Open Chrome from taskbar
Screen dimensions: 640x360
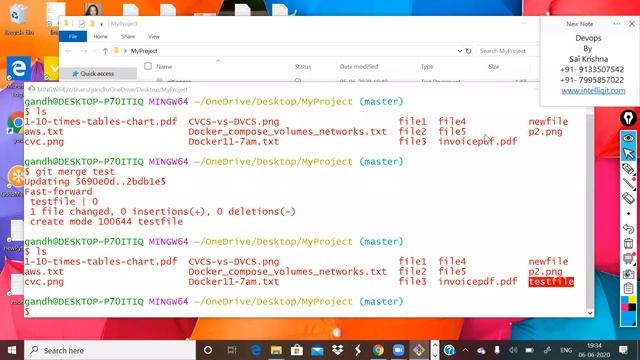click(378, 350)
